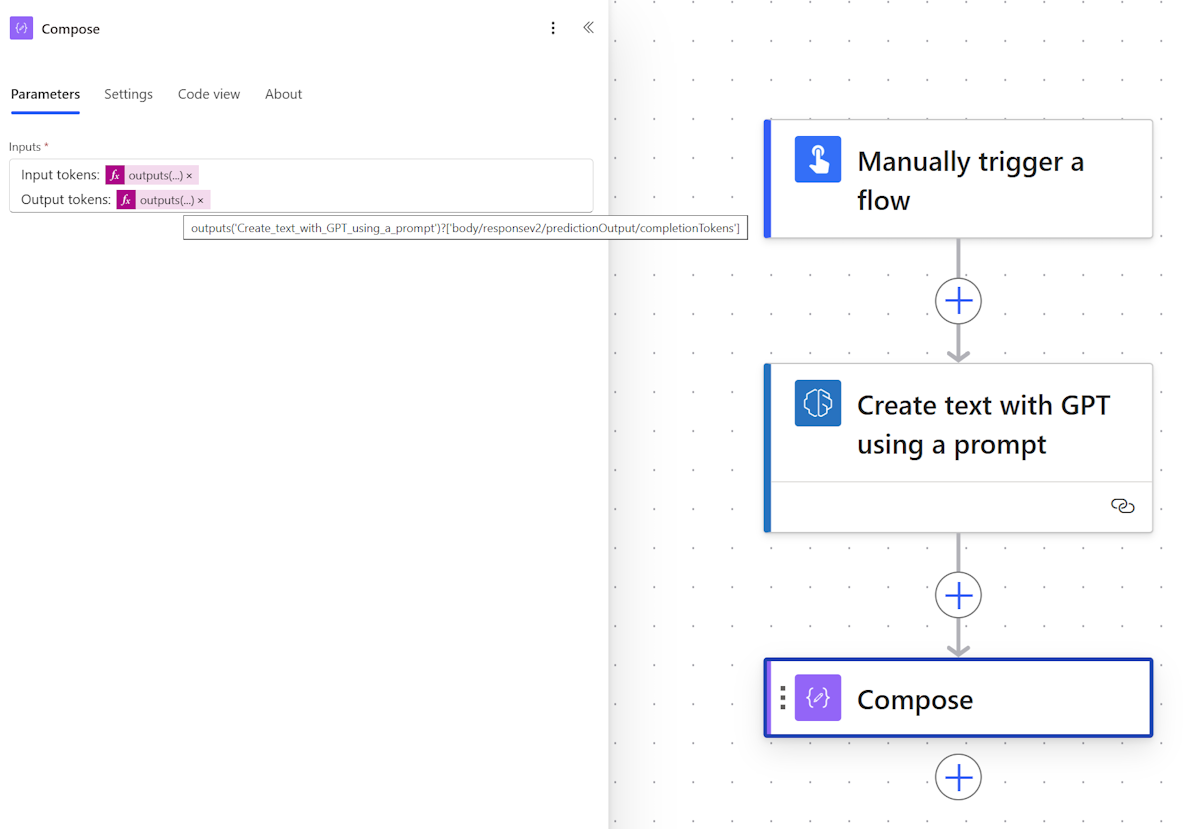Open the Code view tab
This screenshot has height=829, width=1194.
point(209,94)
